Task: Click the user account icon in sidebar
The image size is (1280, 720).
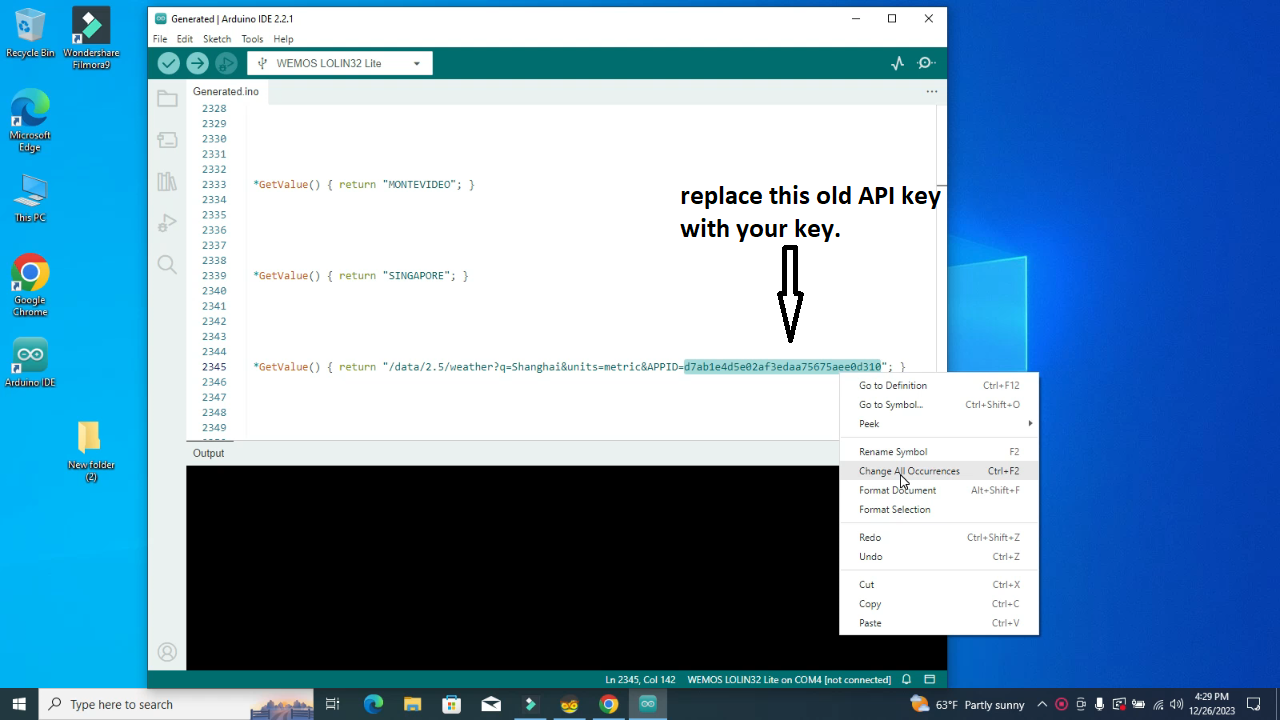Action: click(167, 652)
